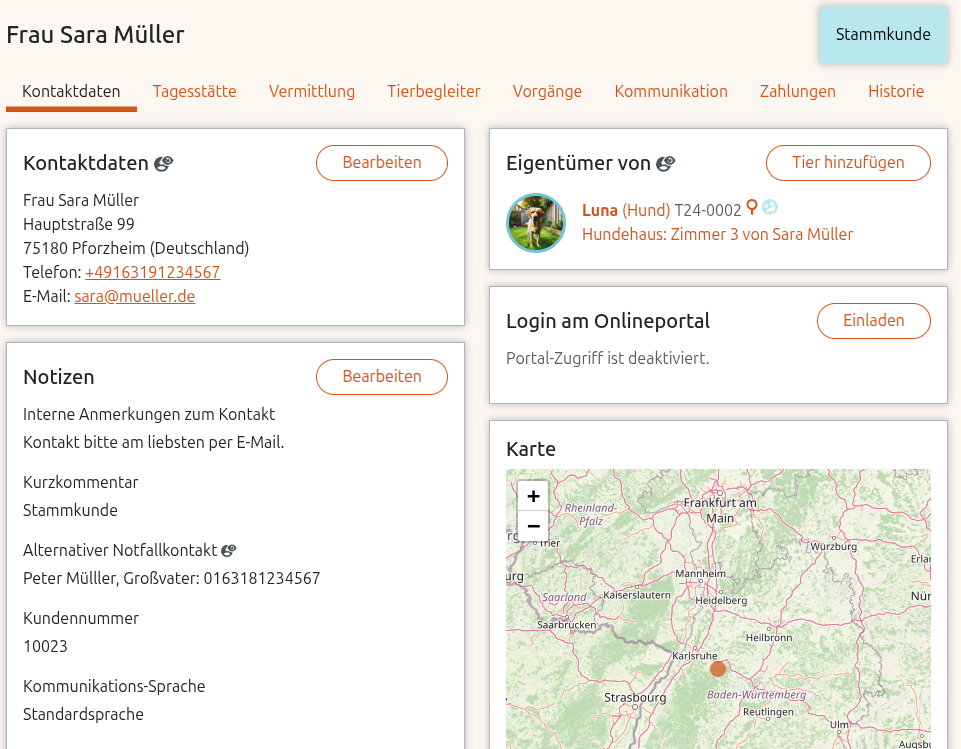This screenshot has width=961, height=749.
Task: Switch to the Historie tab
Action: pyautogui.click(x=896, y=91)
